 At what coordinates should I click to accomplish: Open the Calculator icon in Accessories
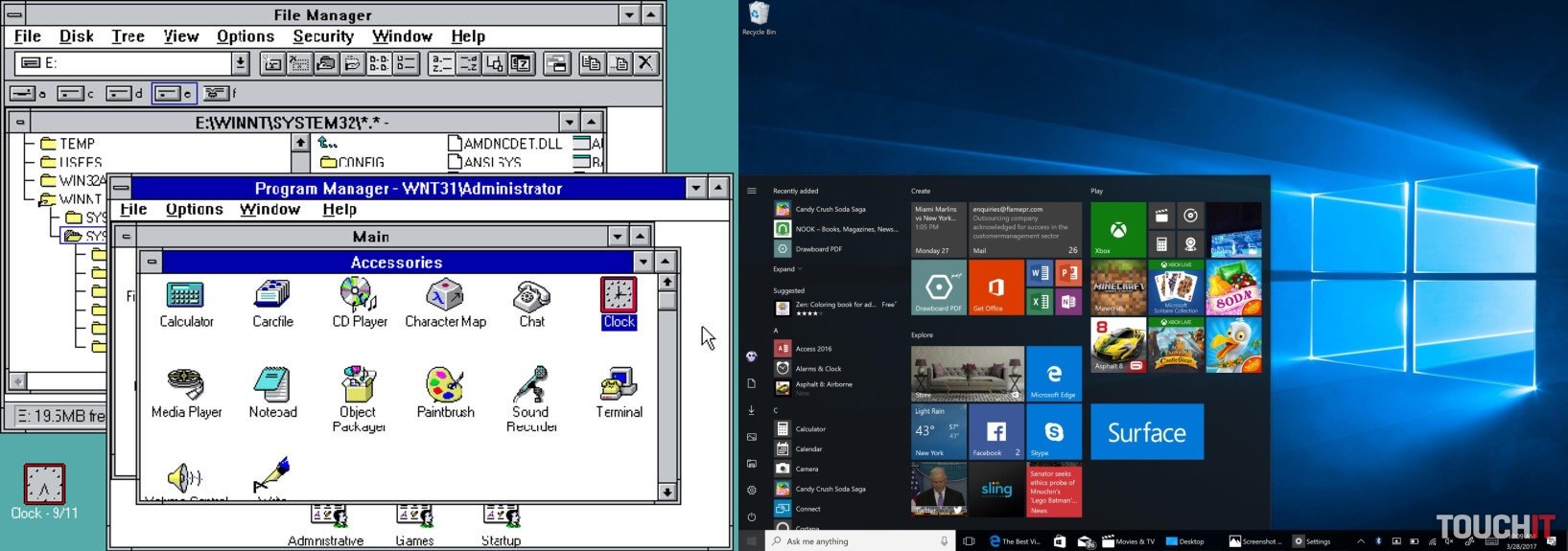tap(185, 297)
